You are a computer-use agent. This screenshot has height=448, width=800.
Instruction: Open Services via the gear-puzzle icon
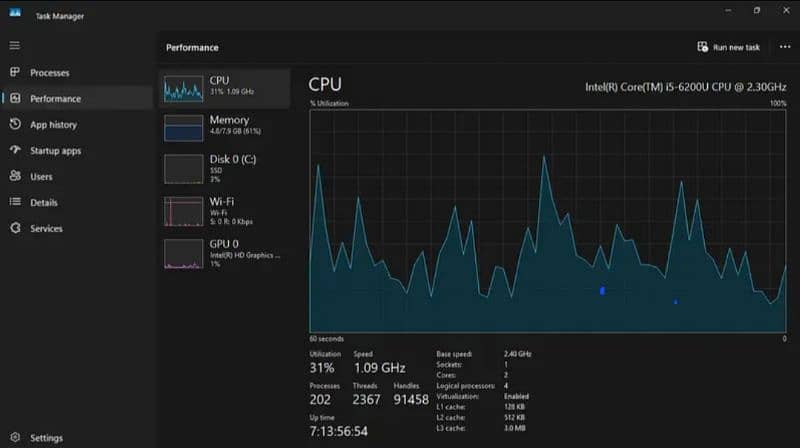15,229
